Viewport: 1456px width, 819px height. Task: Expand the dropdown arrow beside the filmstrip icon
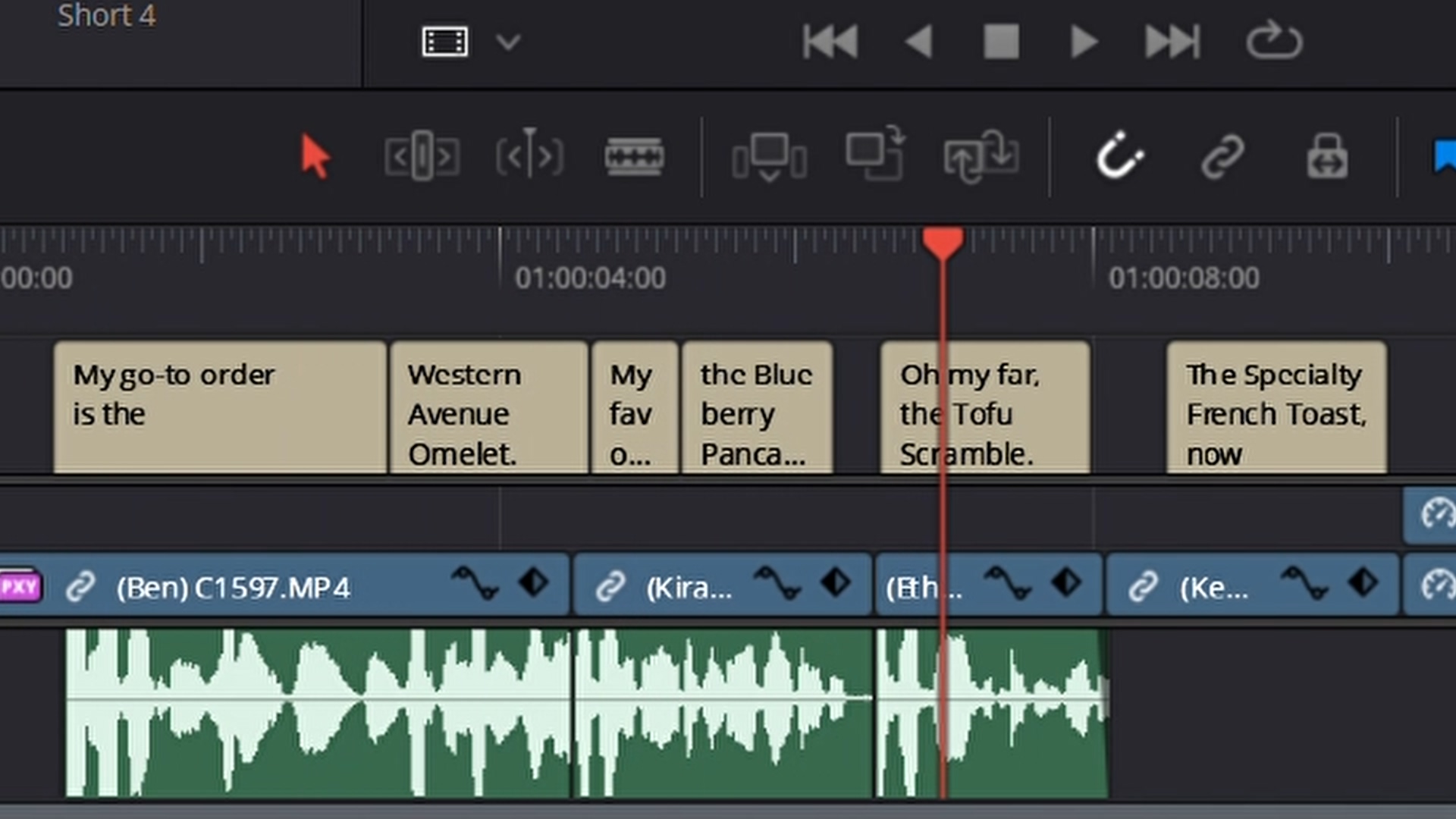pos(508,42)
